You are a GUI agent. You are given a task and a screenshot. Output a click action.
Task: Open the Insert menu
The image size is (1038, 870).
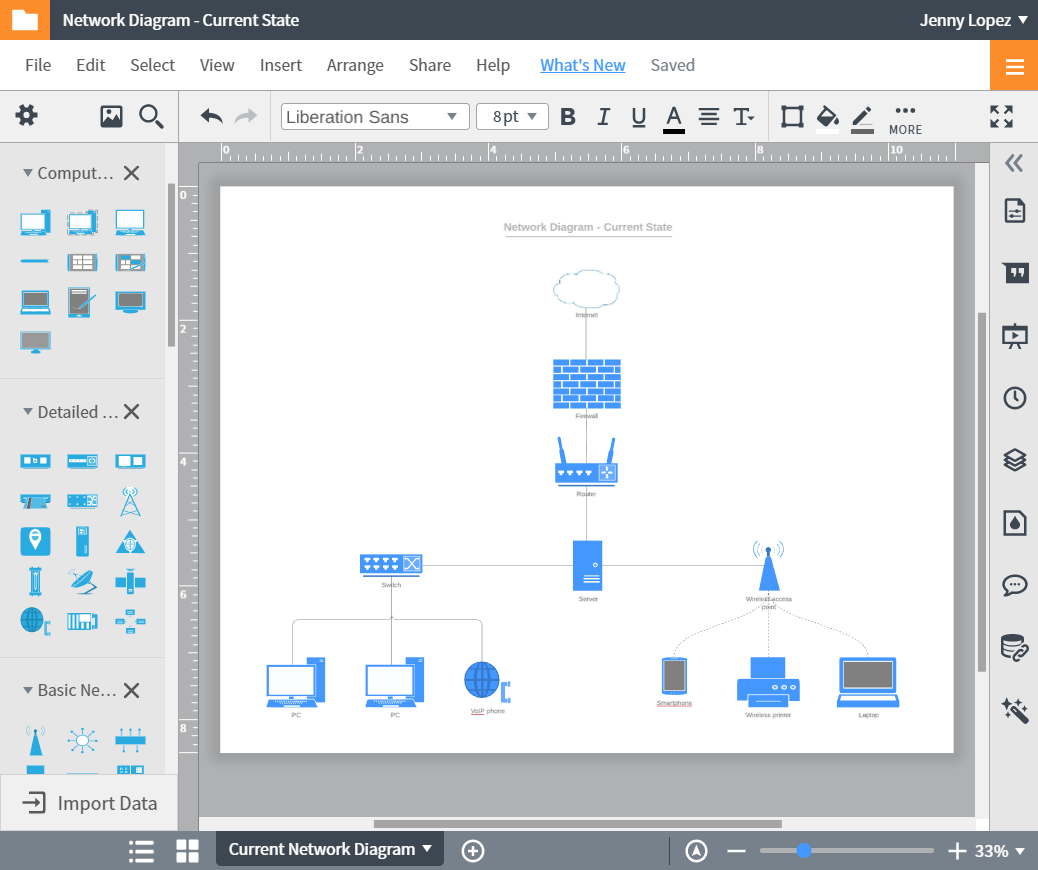point(281,65)
